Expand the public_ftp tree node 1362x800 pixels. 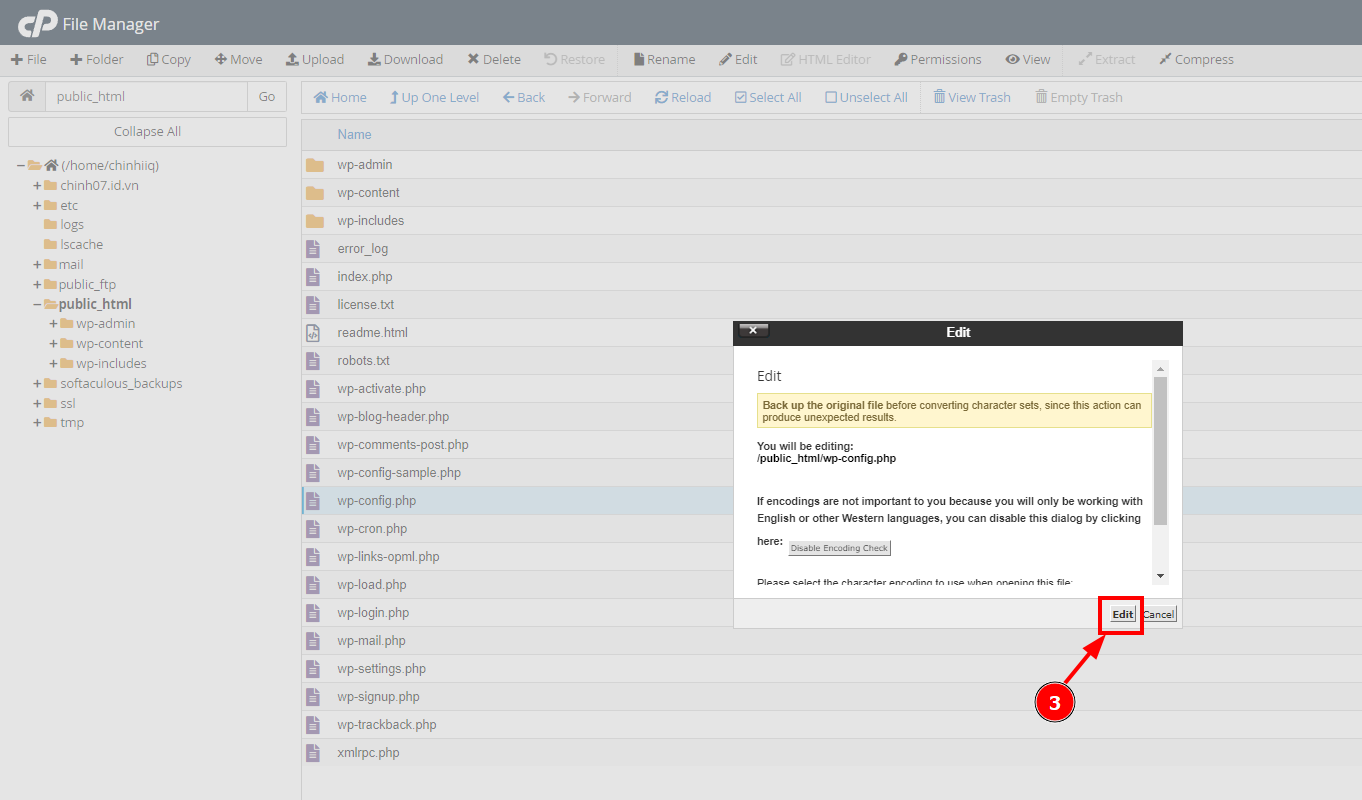pos(37,284)
